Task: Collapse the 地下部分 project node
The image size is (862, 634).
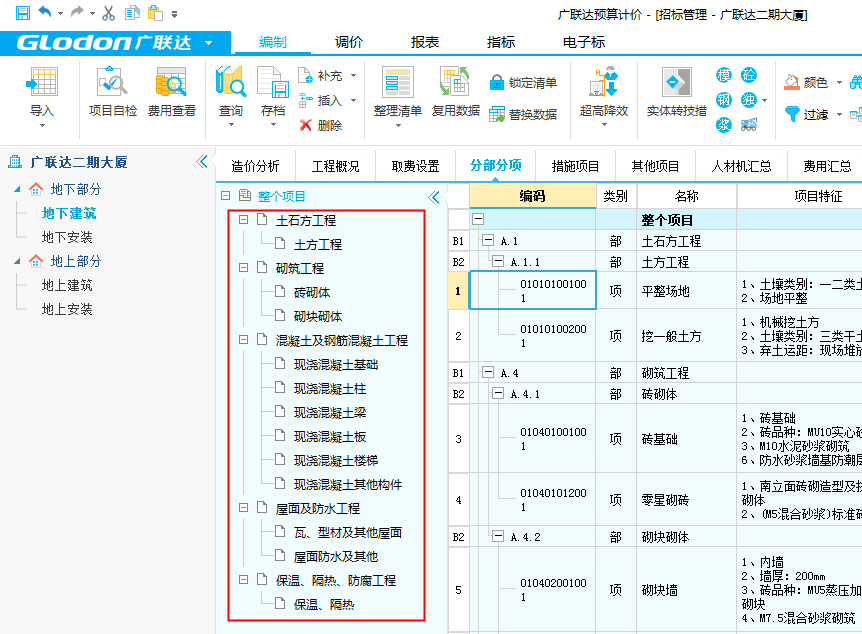Action: [x=17, y=189]
